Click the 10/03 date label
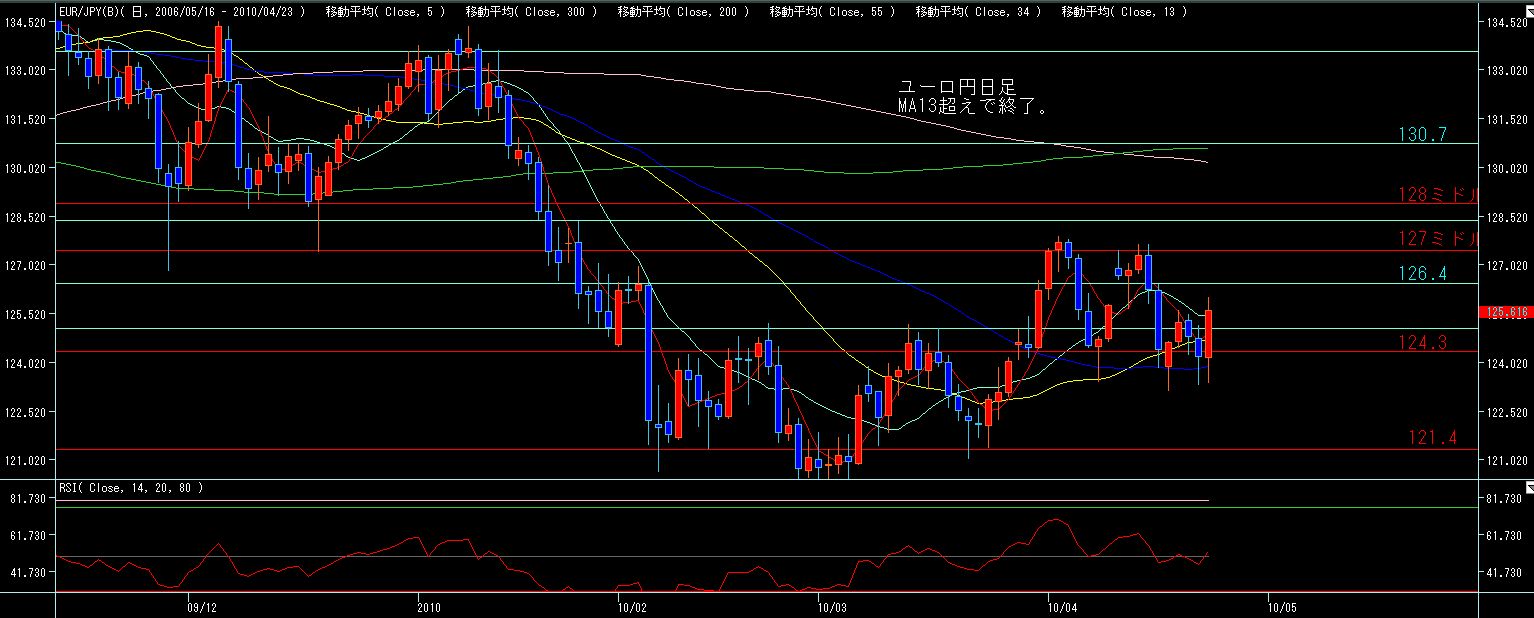1534x618 pixels. point(834,606)
